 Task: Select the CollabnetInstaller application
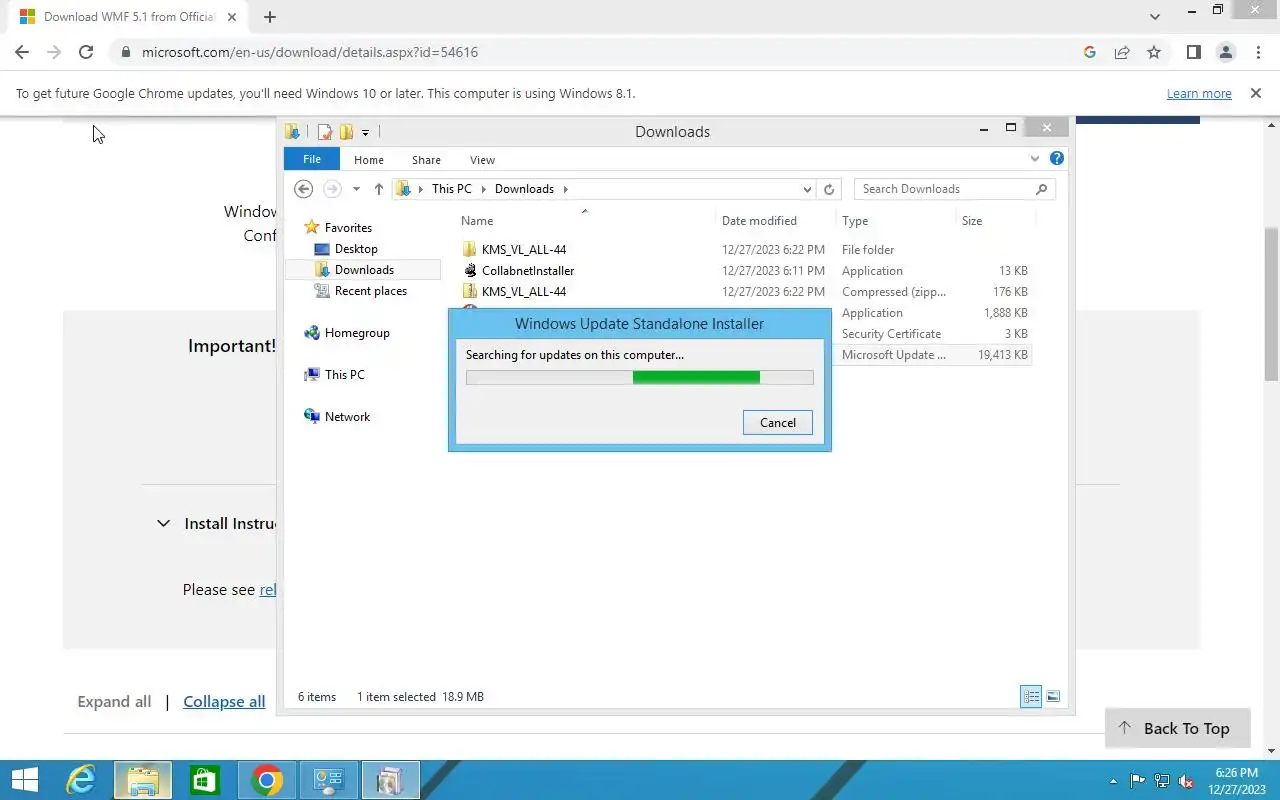(527, 271)
